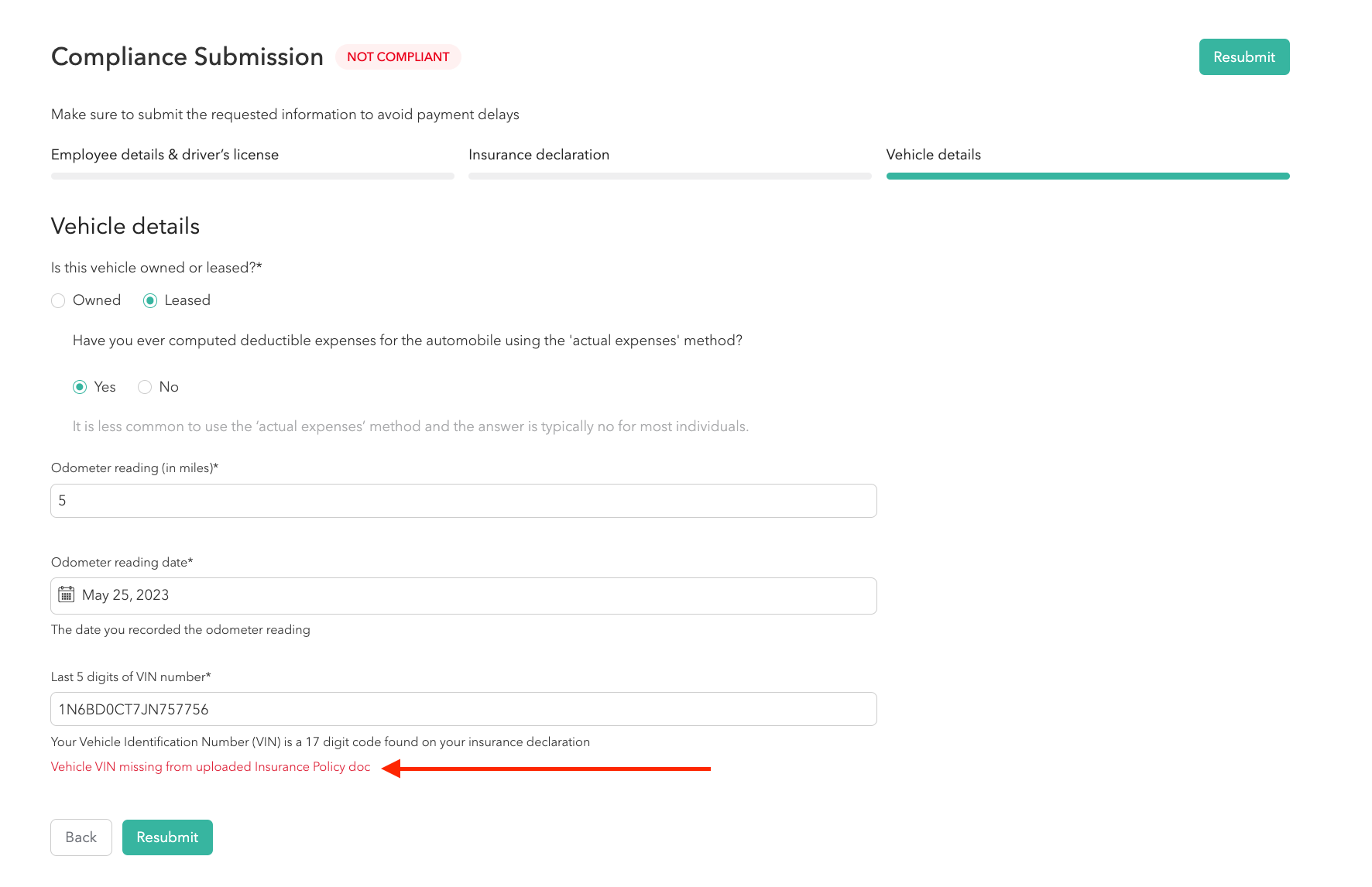Open the calendar icon on odometer reading date
1372x887 pixels.
coord(67,595)
